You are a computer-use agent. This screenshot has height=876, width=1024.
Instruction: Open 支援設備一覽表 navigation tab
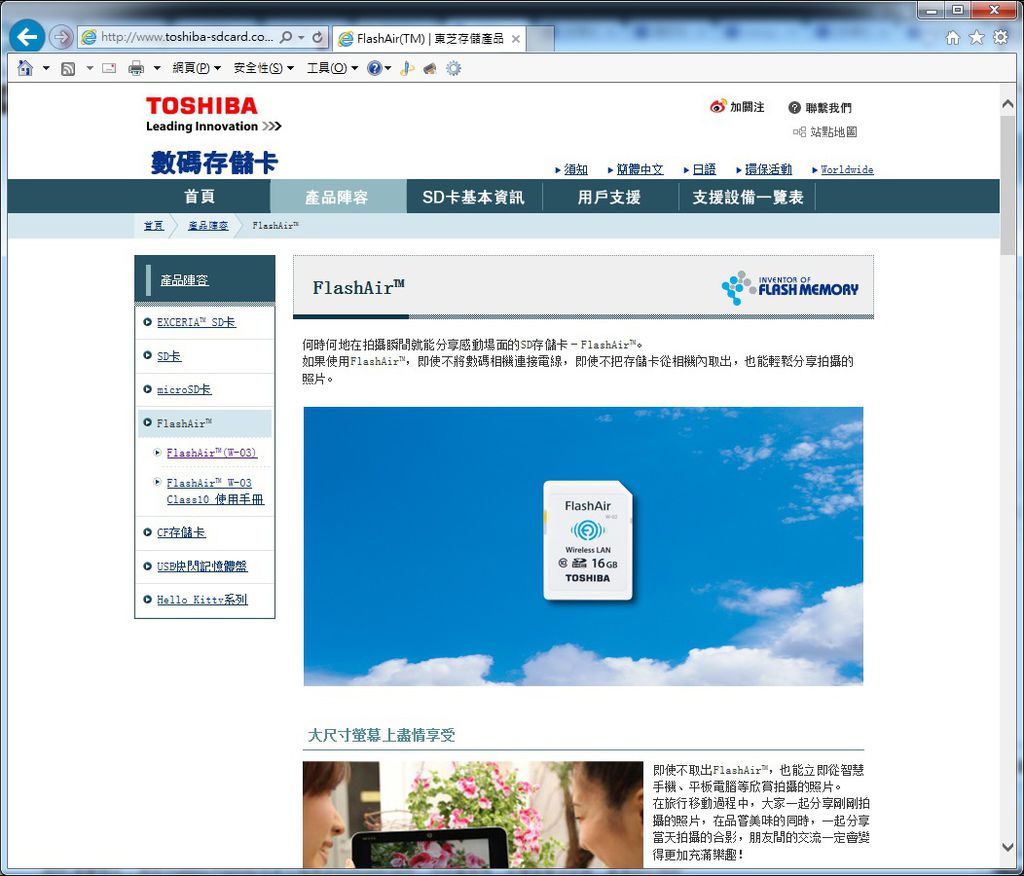(x=747, y=196)
